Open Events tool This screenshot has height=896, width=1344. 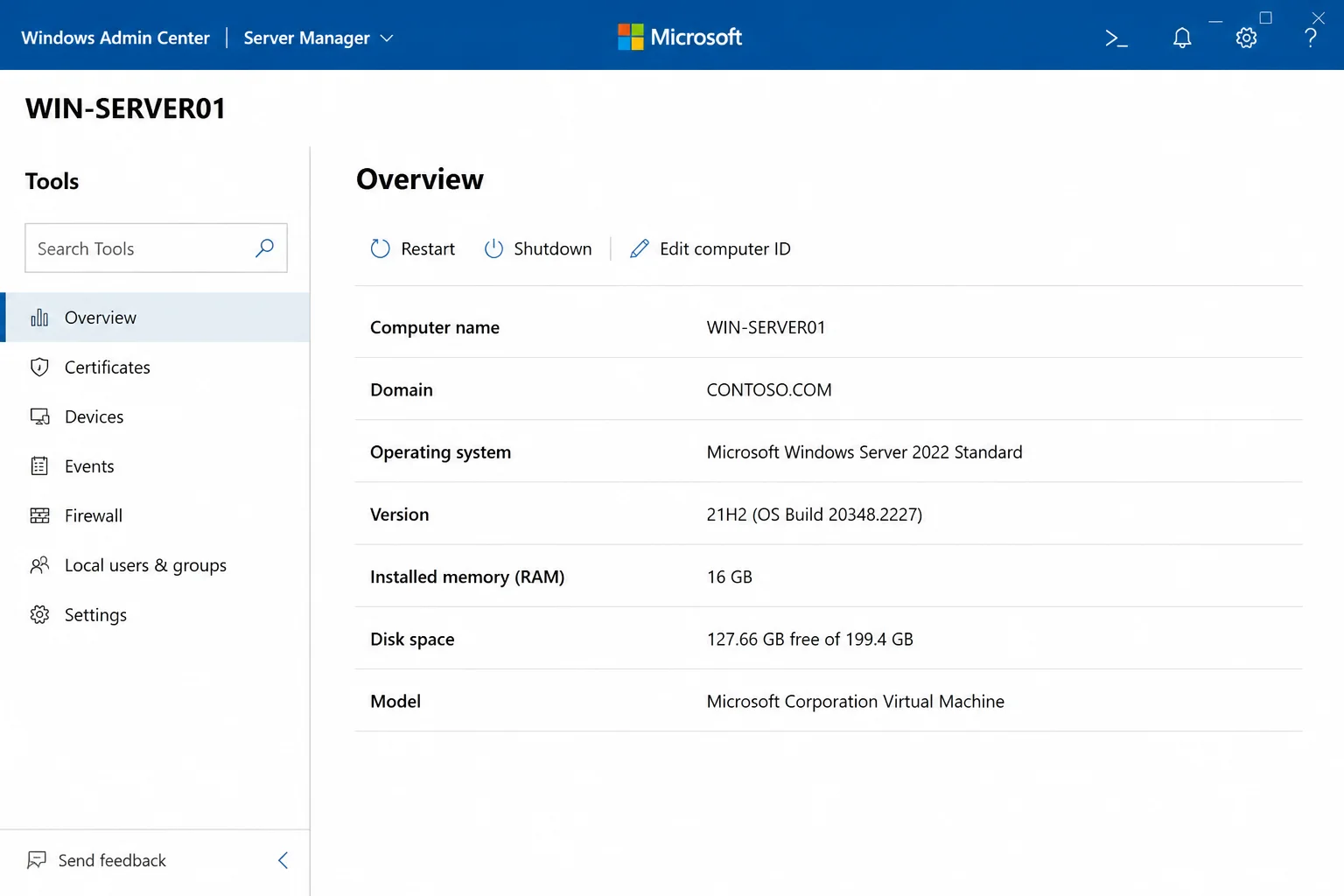click(x=156, y=466)
